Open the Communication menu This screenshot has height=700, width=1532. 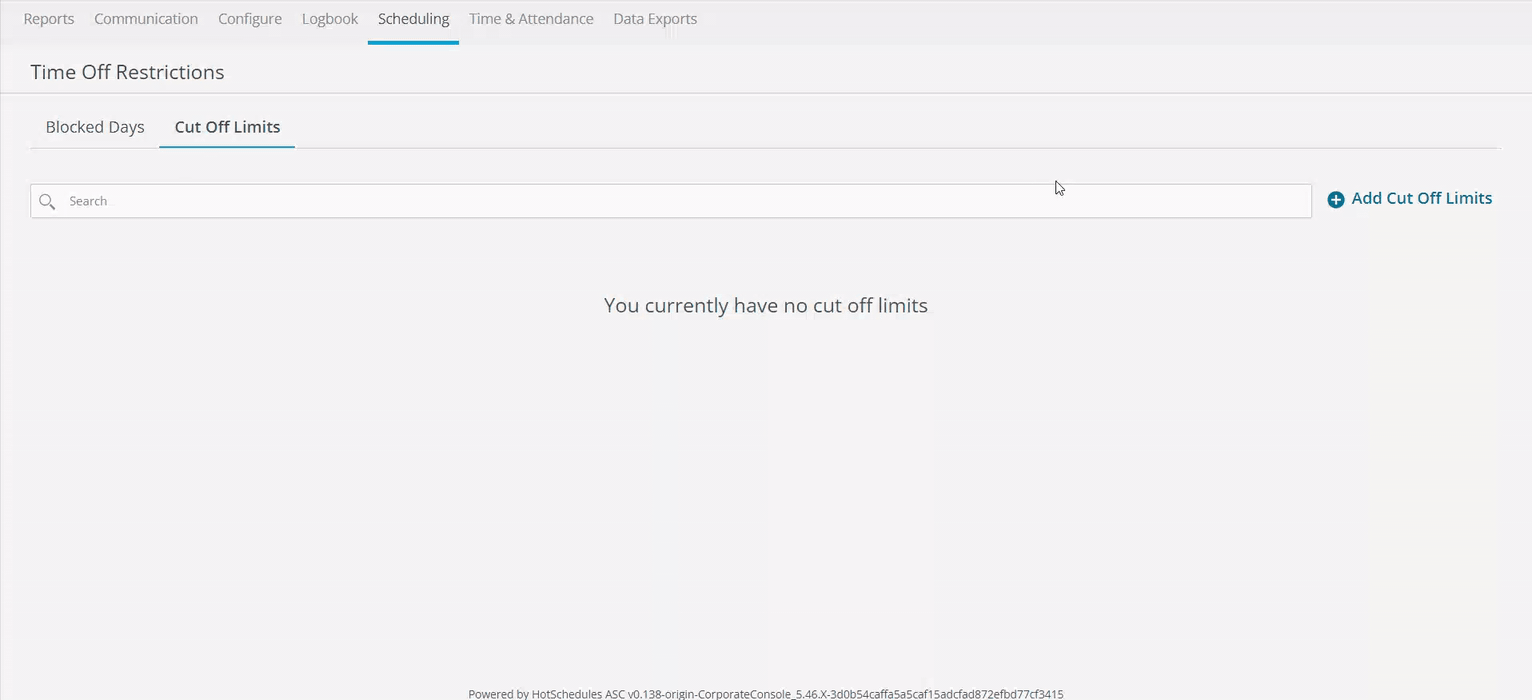(146, 19)
